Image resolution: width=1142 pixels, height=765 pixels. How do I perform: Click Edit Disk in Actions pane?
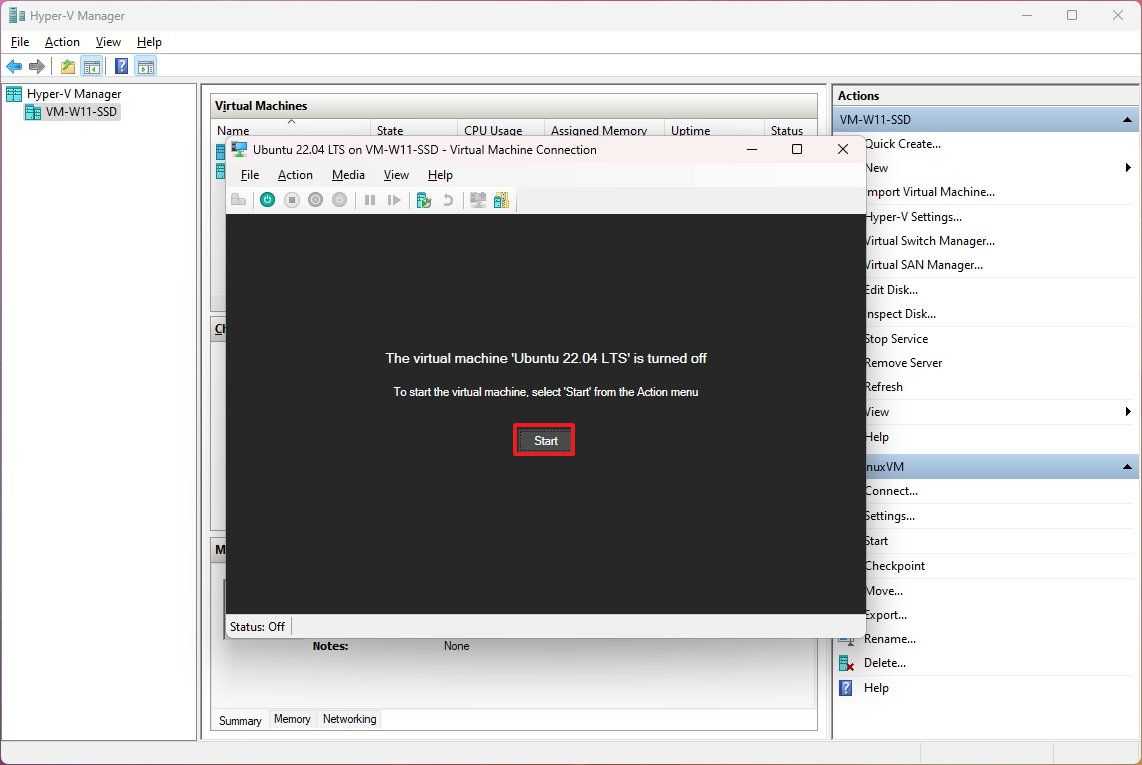click(x=891, y=290)
